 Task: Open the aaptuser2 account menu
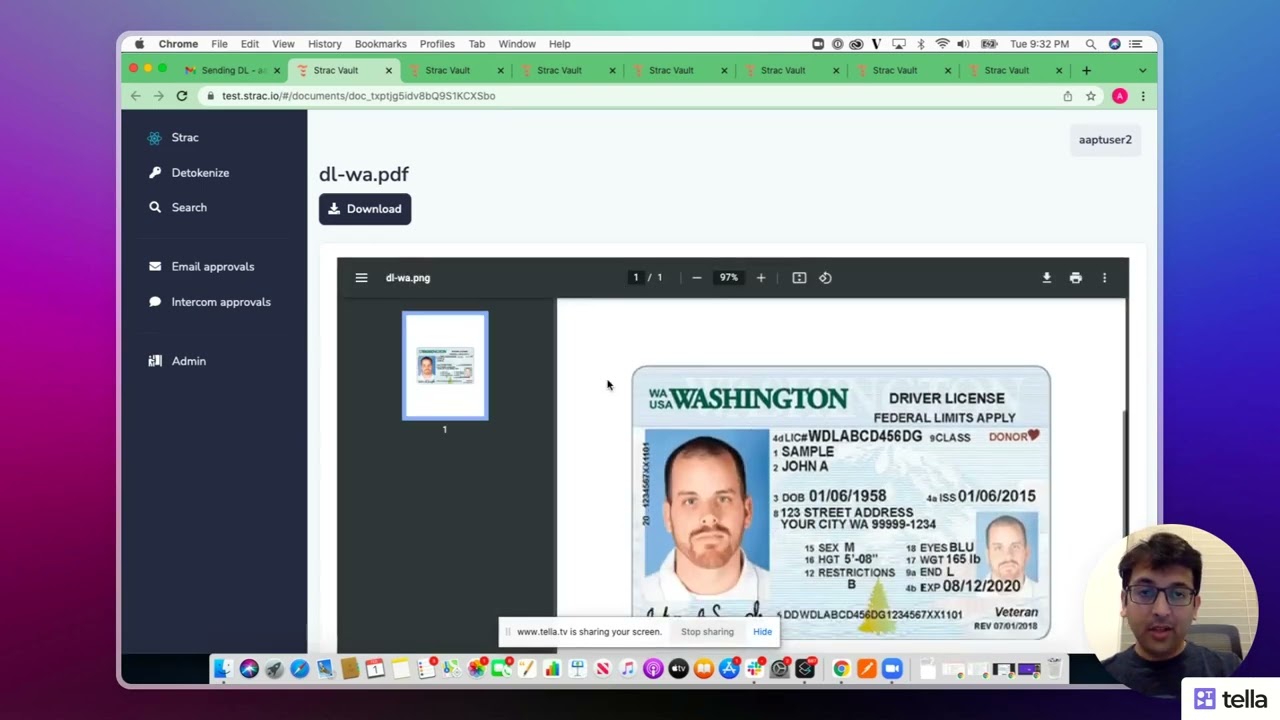coord(1105,140)
